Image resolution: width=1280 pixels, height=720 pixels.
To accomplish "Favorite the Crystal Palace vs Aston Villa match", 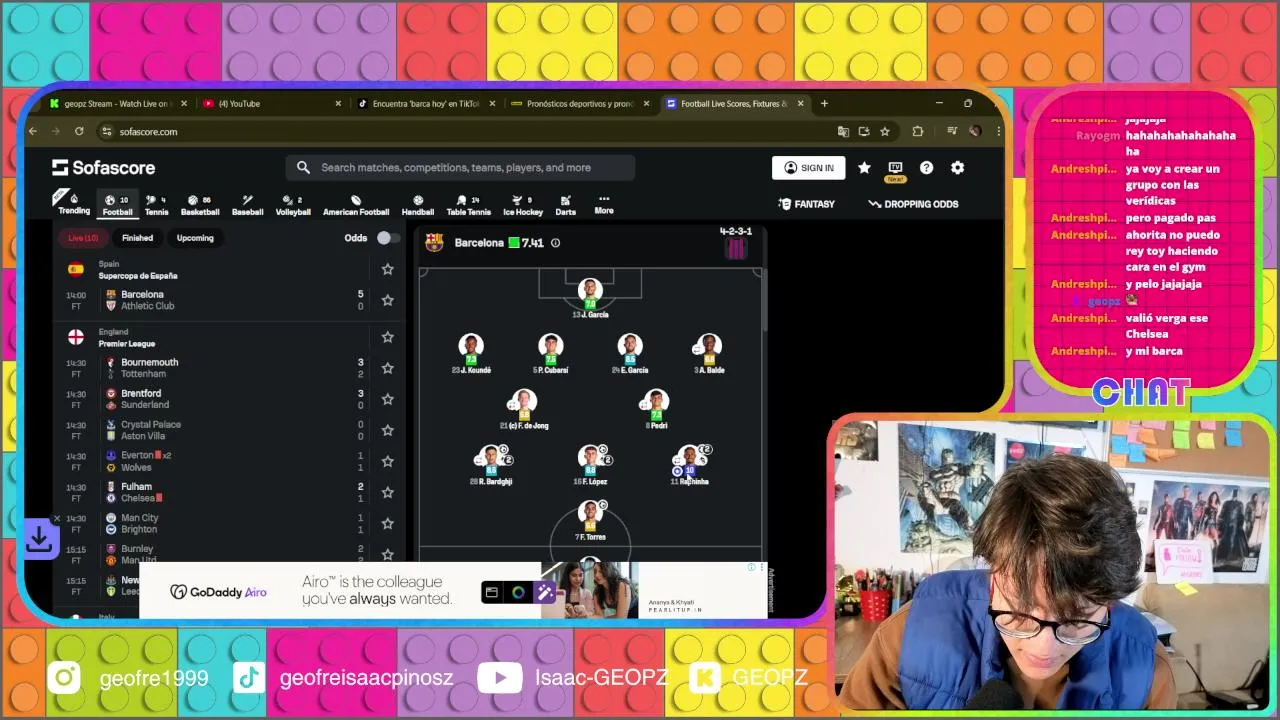I will pyautogui.click(x=387, y=430).
